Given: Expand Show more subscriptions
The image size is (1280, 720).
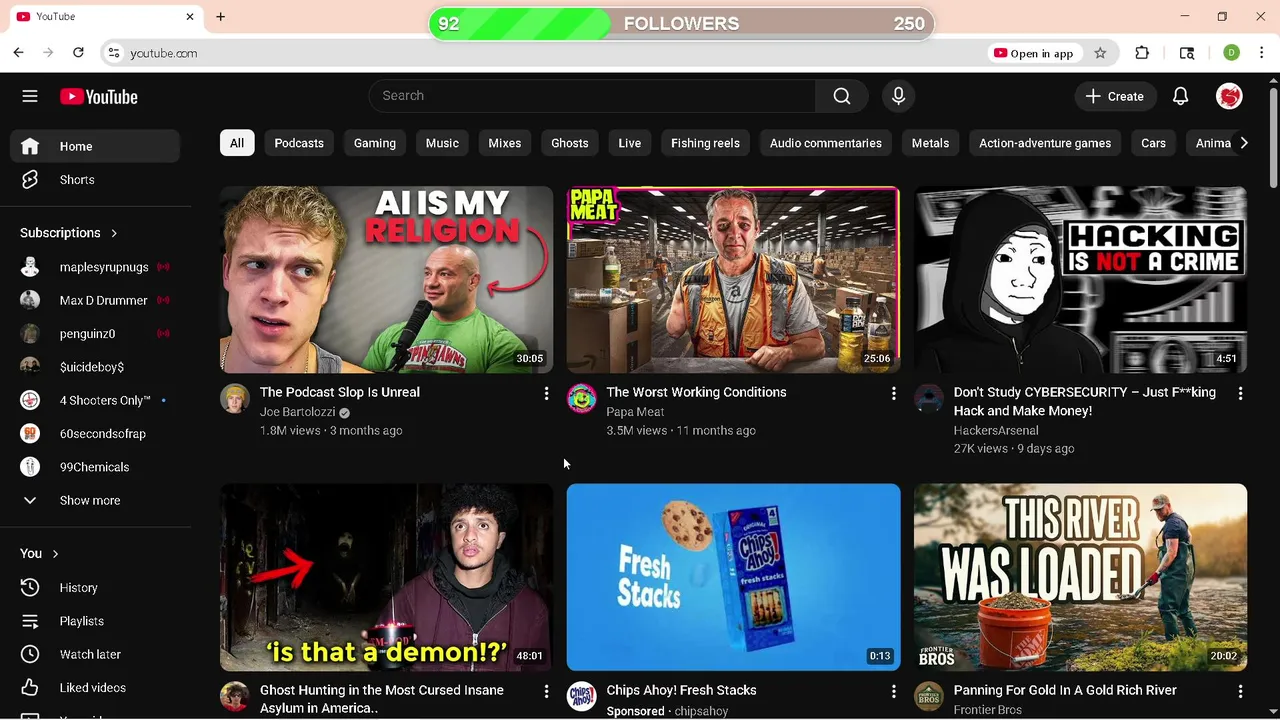Looking at the screenshot, I should click(x=95, y=500).
